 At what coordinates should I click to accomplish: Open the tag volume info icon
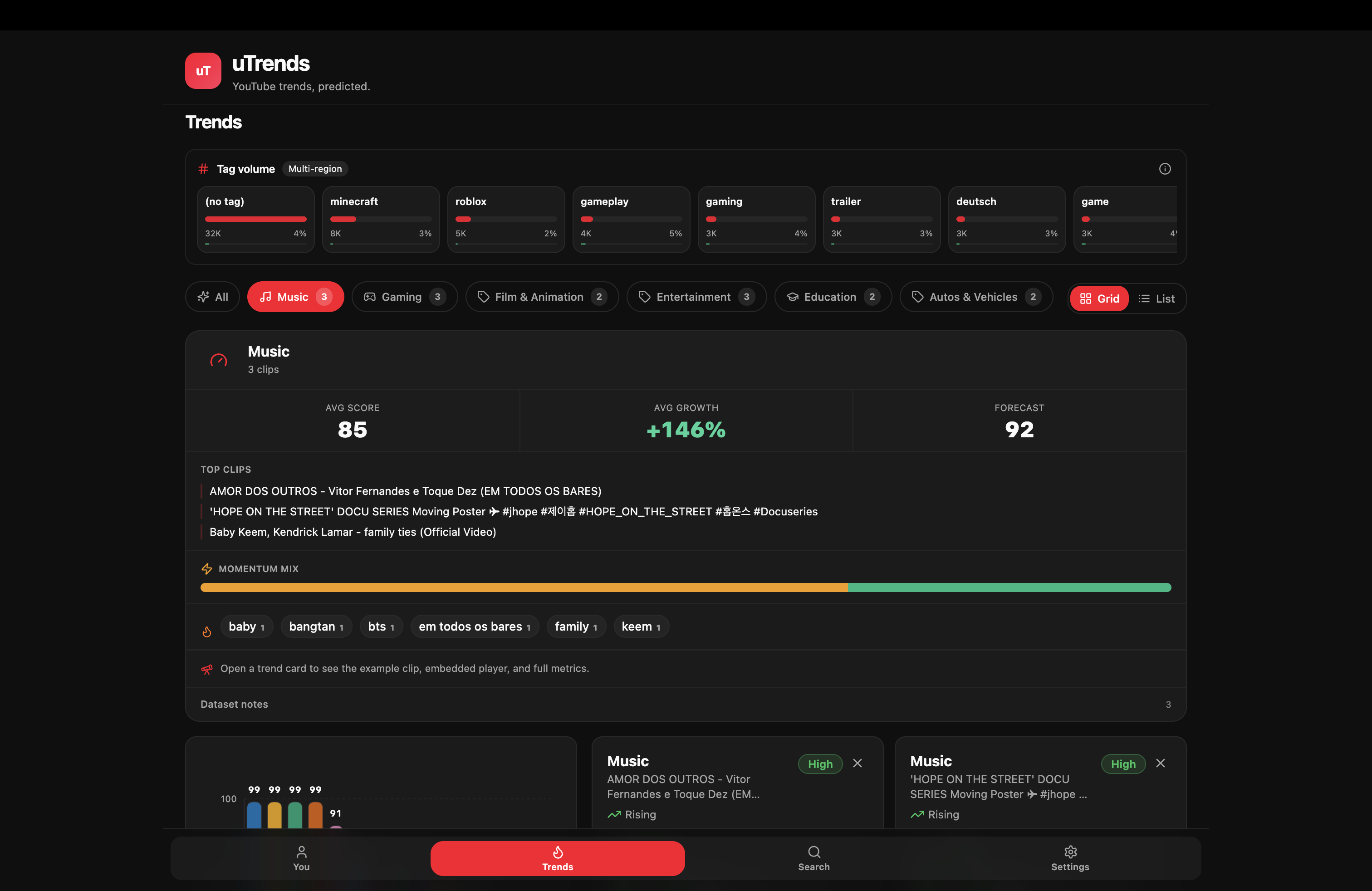click(x=1165, y=169)
